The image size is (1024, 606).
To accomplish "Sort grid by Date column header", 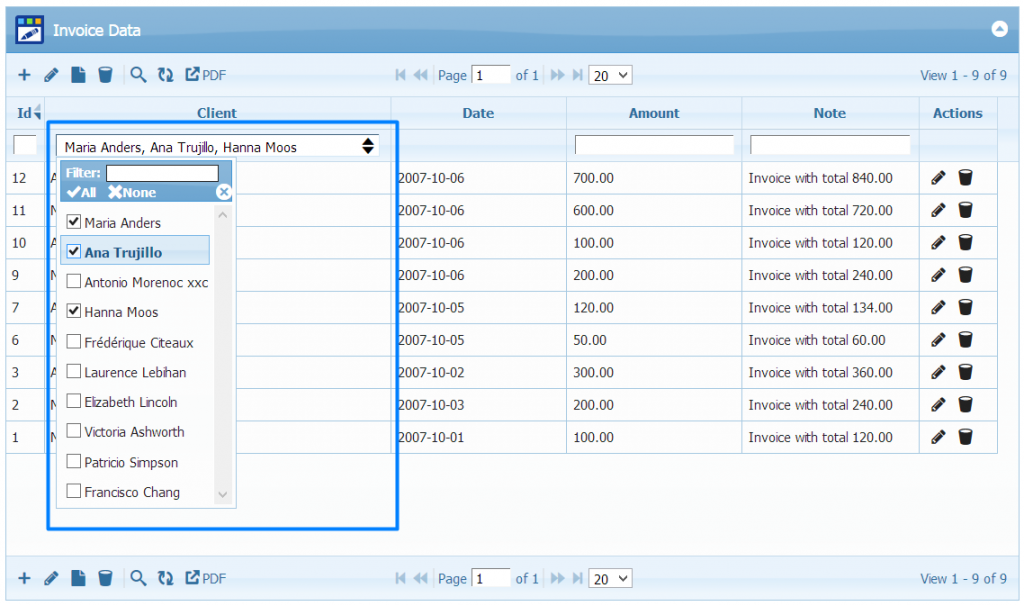I will 478,113.
